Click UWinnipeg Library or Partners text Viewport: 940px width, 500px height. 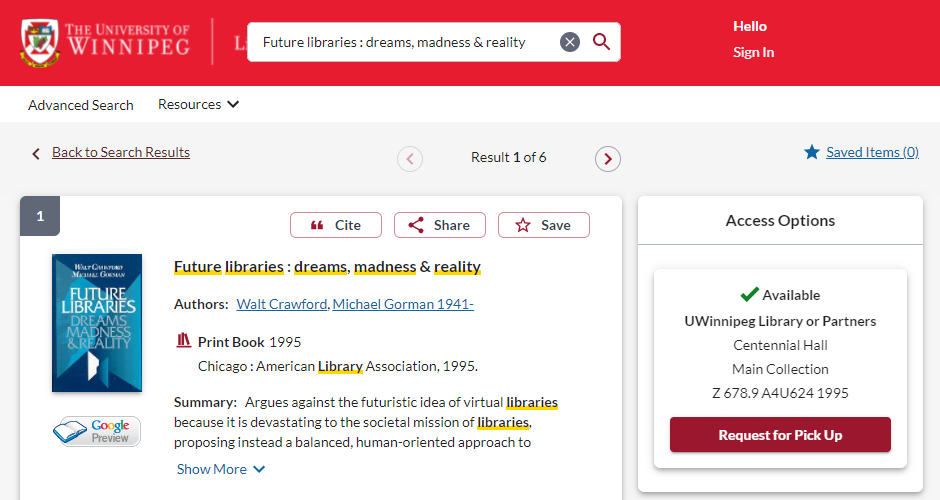pyautogui.click(x=780, y=321)
